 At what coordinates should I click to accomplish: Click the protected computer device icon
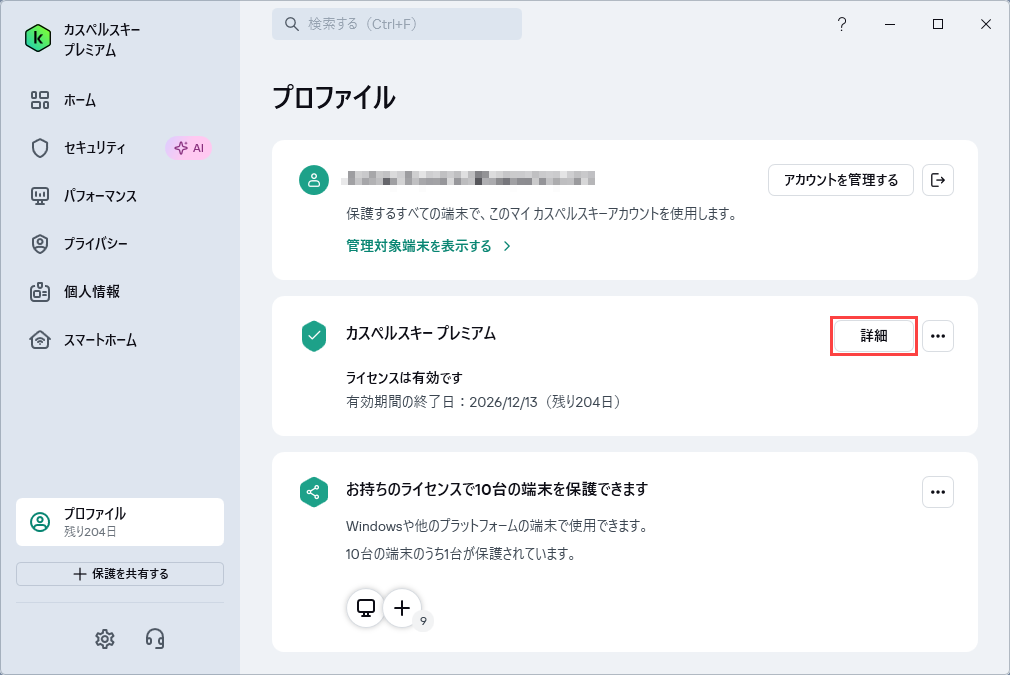coord(366,607)
